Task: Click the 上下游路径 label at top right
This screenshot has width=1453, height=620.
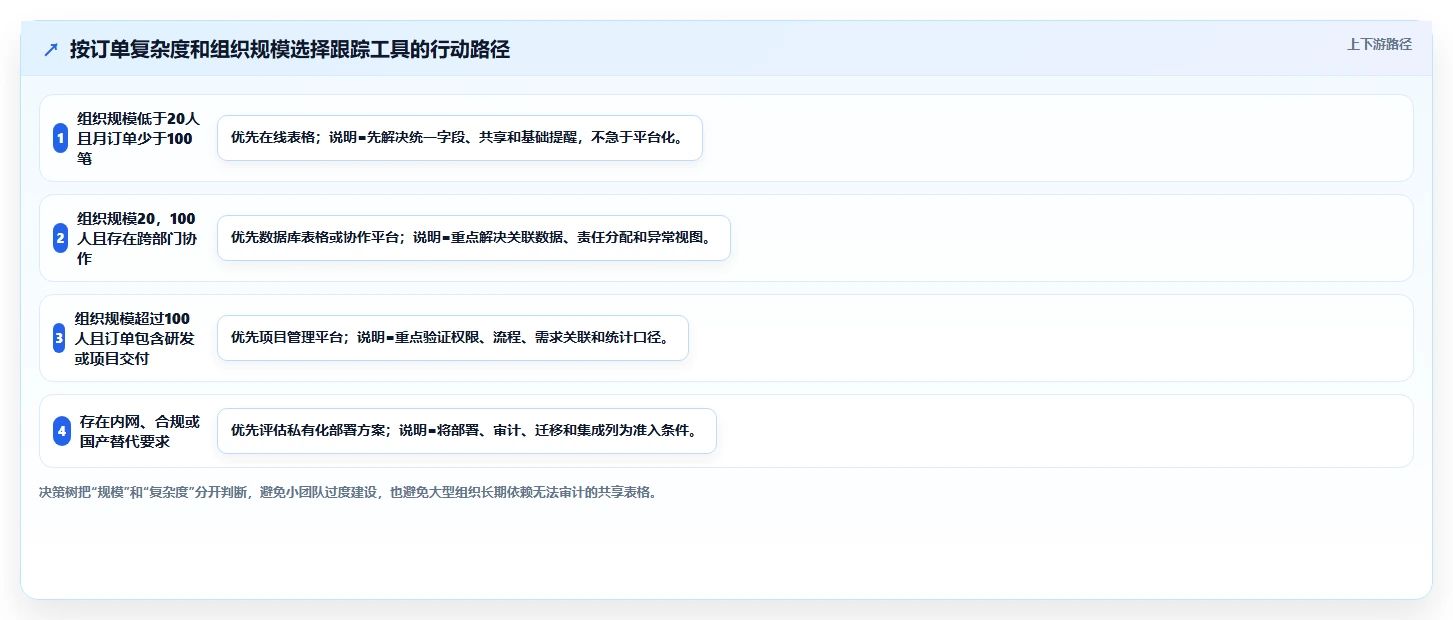Action: [1379, 44]
